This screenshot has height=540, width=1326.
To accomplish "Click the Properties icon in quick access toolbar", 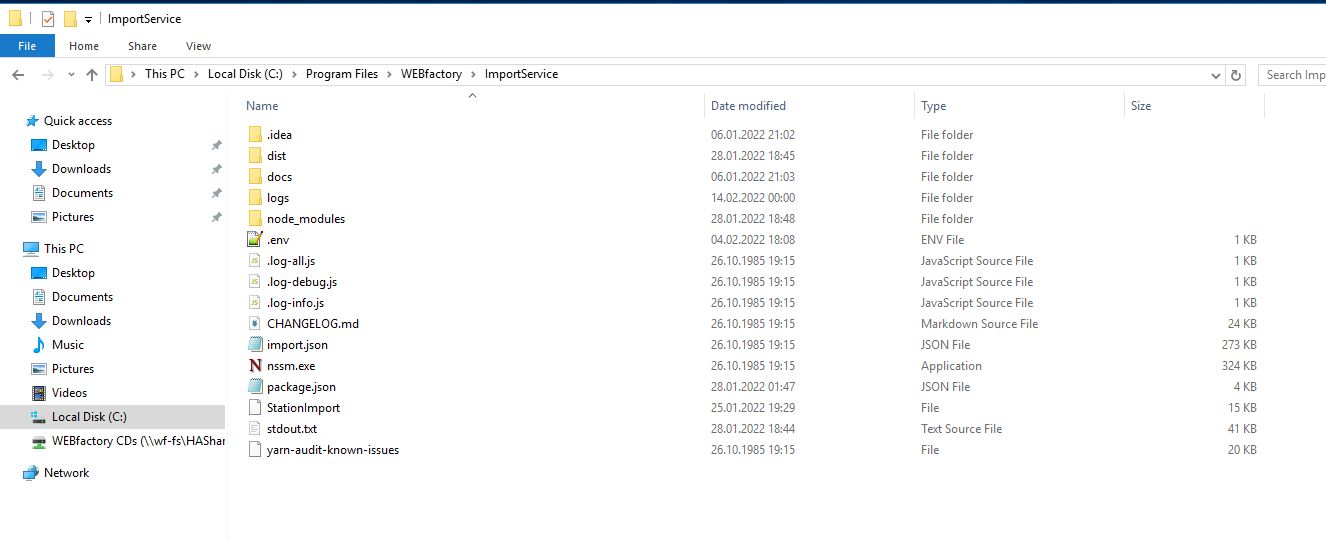I will coord(47,18).
